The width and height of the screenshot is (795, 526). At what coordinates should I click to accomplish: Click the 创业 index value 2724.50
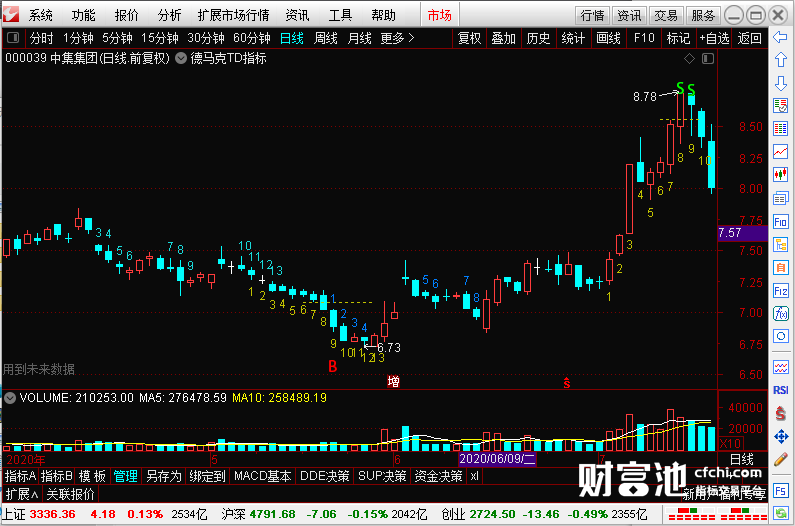pyautogui.click(x=492, y=514)
